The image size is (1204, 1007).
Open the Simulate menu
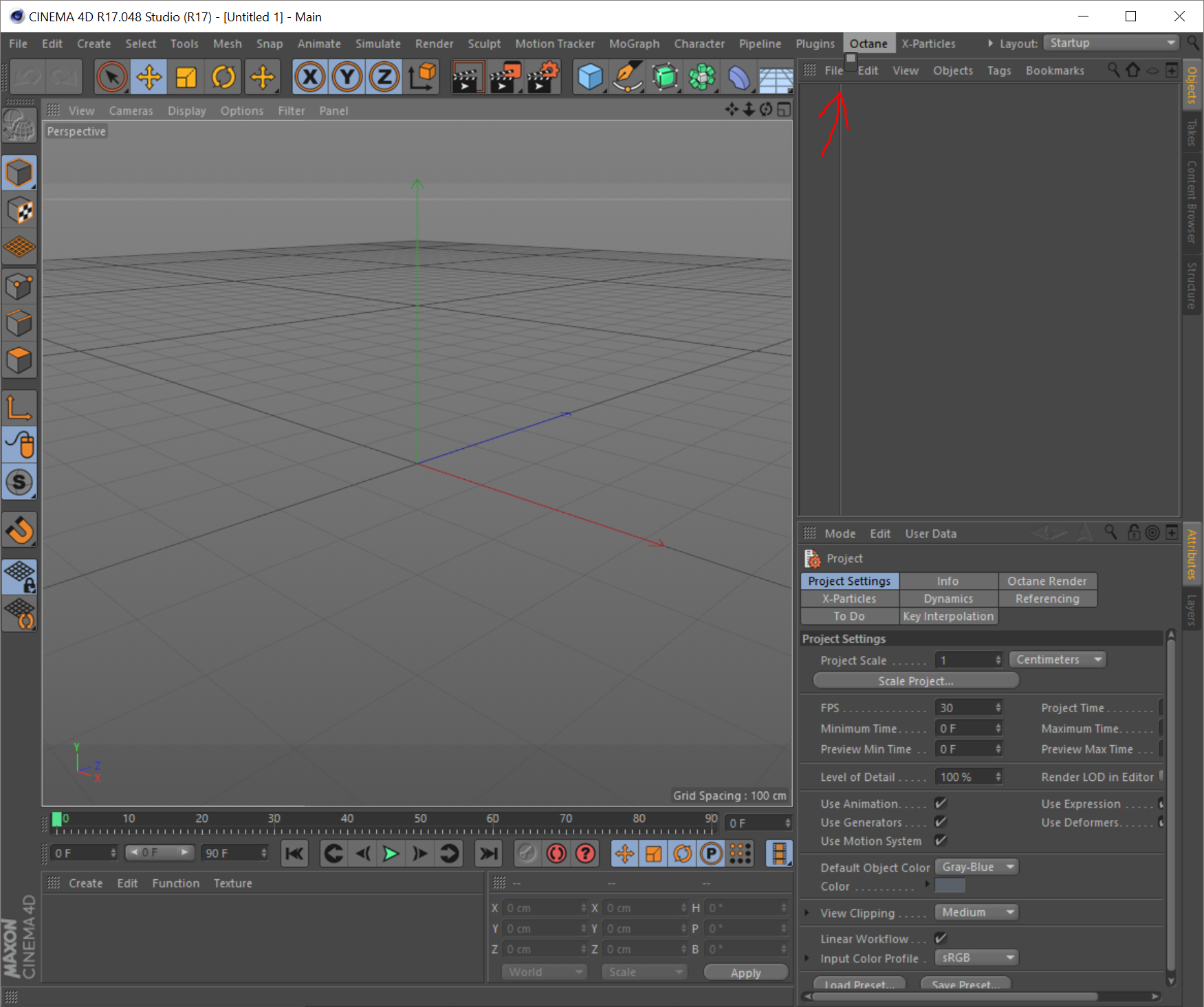tap(378, 43)
